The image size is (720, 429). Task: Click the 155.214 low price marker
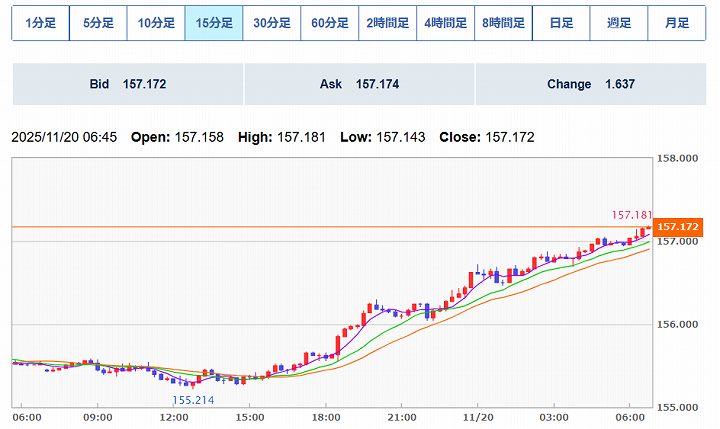[x=193, y=399]
